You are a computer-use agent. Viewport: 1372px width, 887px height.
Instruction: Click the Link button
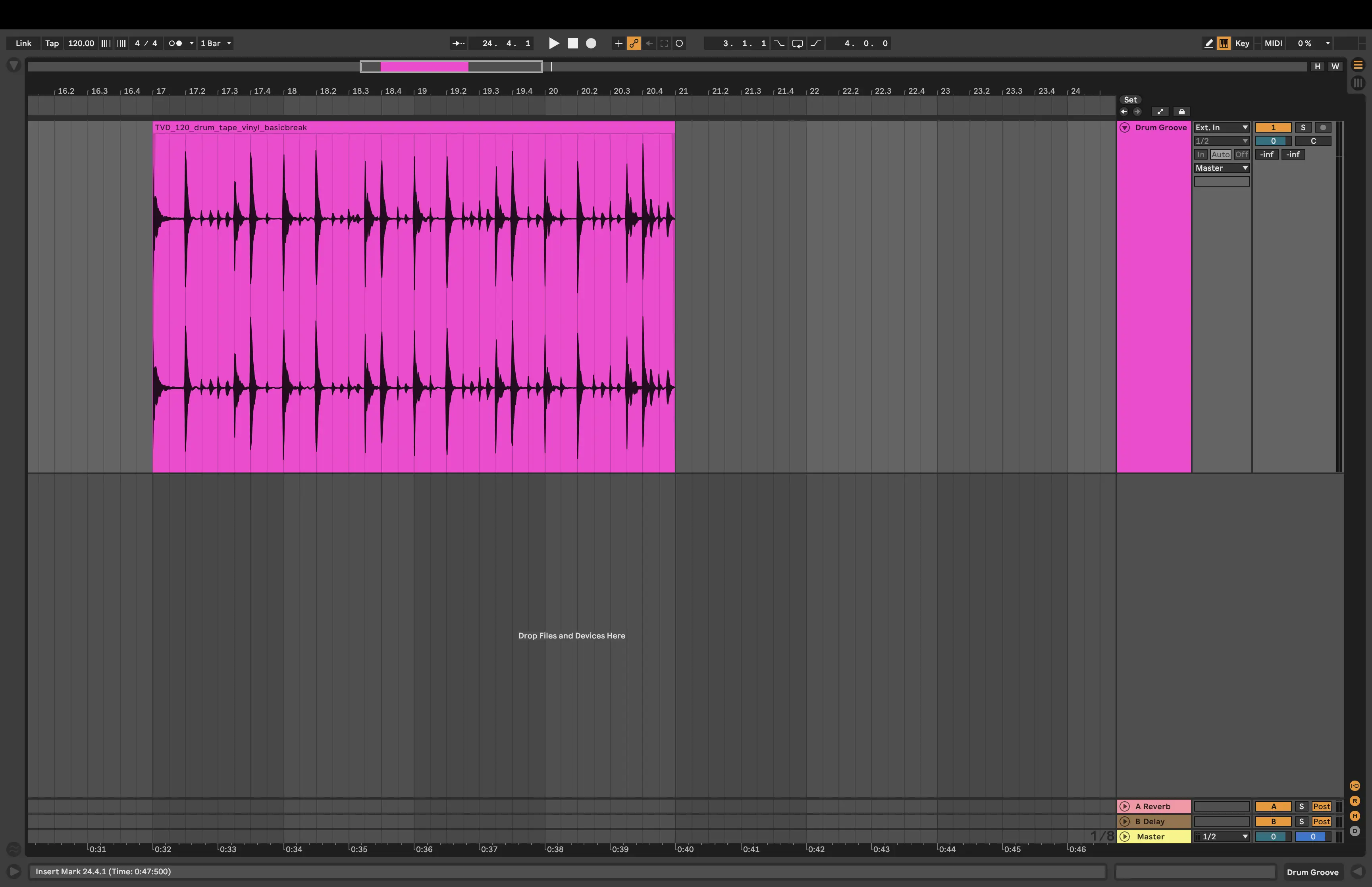pos(23,43)
